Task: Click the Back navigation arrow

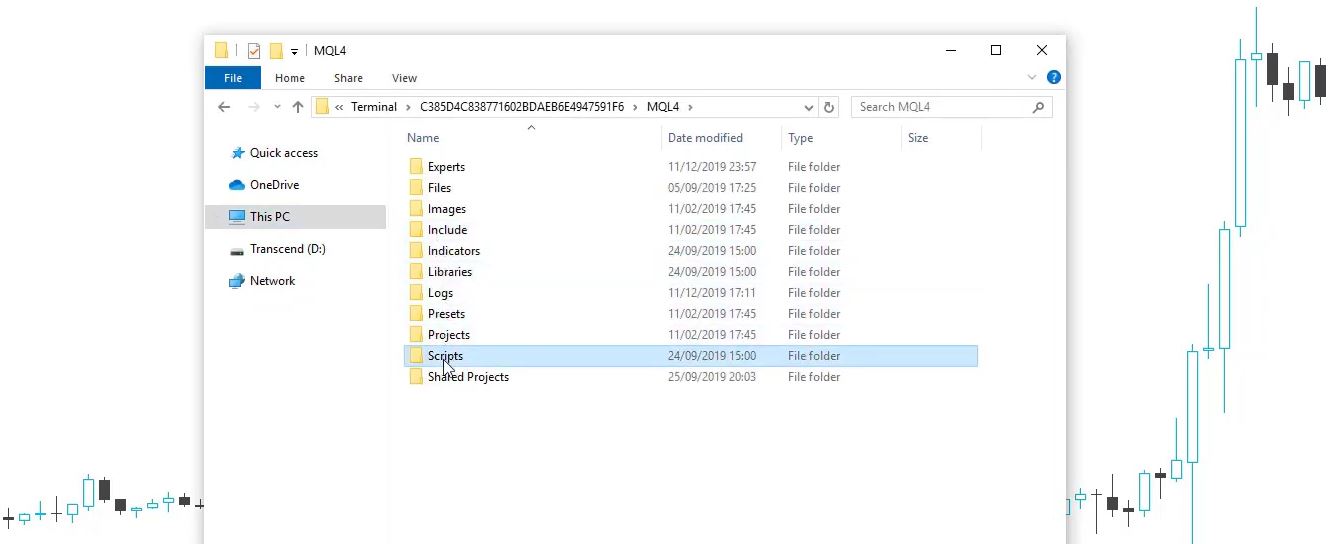Action: 224,107
